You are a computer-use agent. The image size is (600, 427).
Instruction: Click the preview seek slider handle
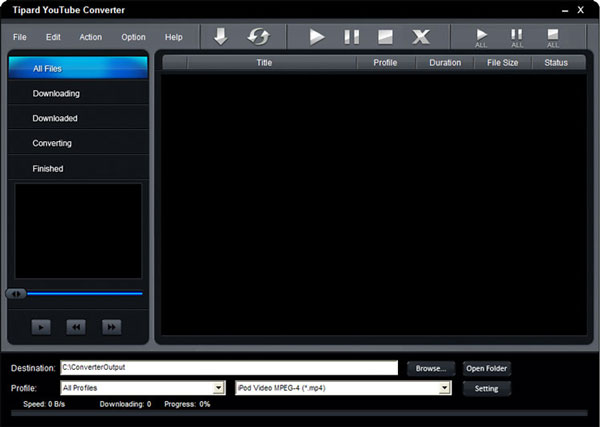tap(16, 293)
